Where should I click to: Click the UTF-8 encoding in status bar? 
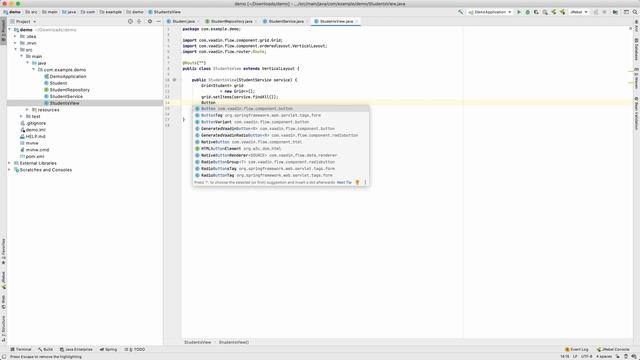tap(587, 357)
